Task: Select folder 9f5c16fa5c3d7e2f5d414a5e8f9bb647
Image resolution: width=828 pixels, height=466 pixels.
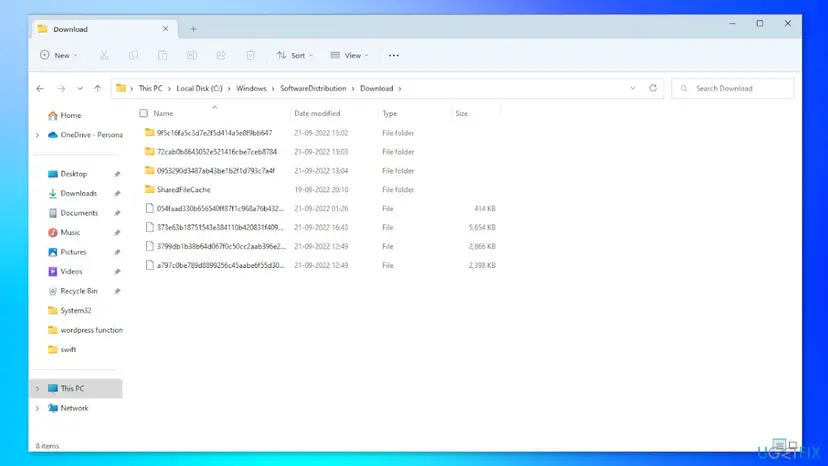Action: (208, 133)
